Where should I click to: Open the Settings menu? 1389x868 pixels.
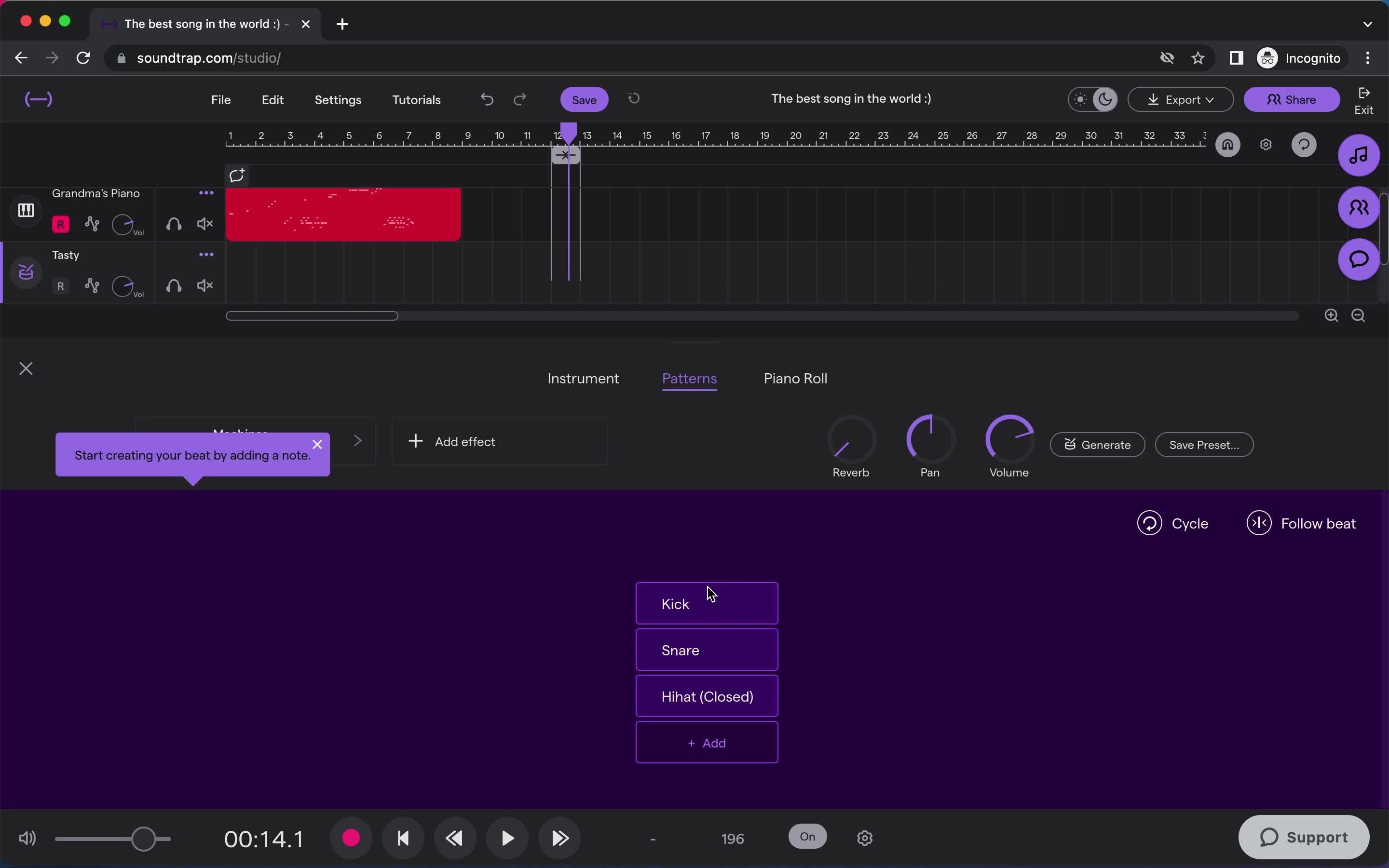click(x=338, y=99)
